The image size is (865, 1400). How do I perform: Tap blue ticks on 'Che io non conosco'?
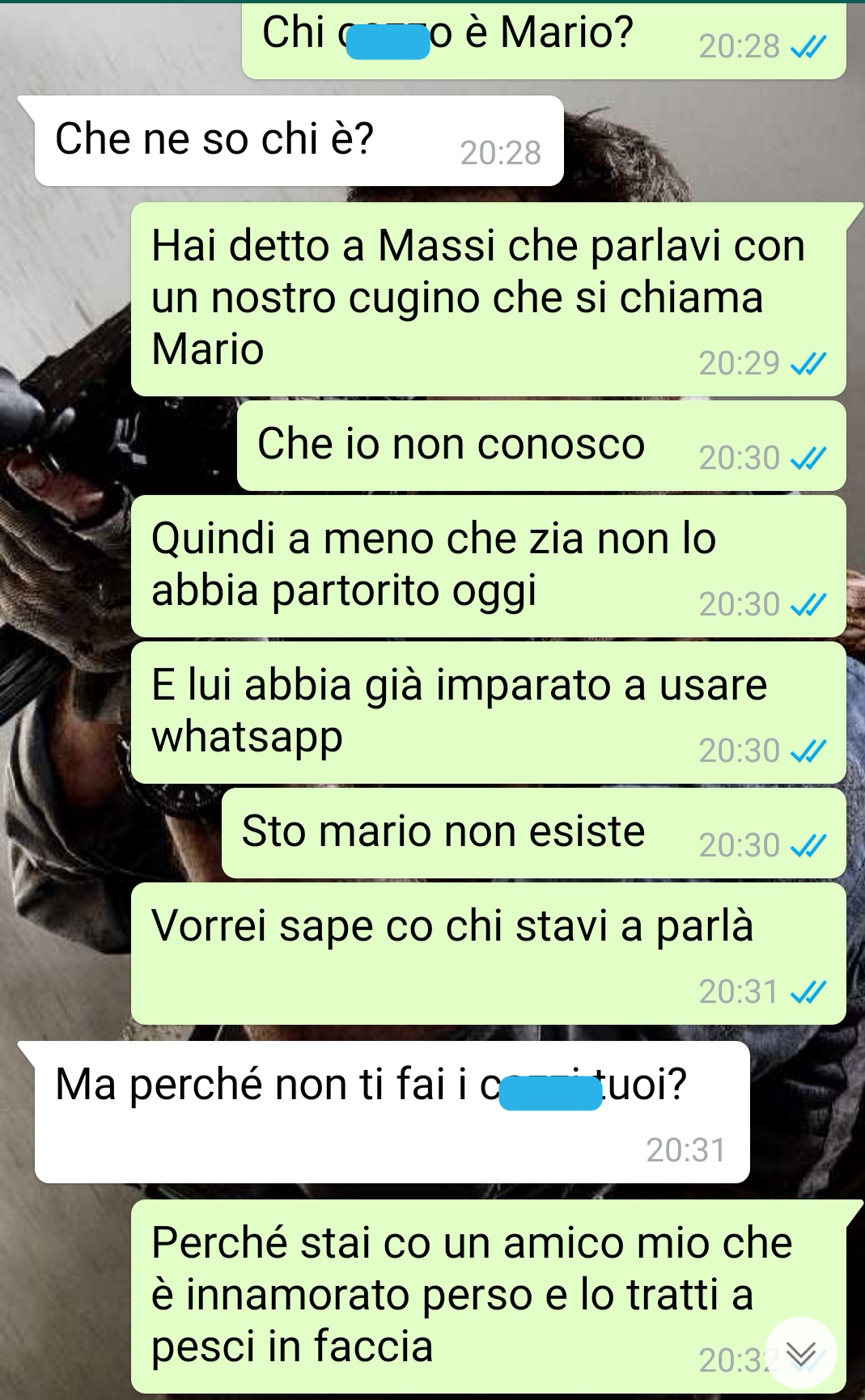[x=808, y=459]
